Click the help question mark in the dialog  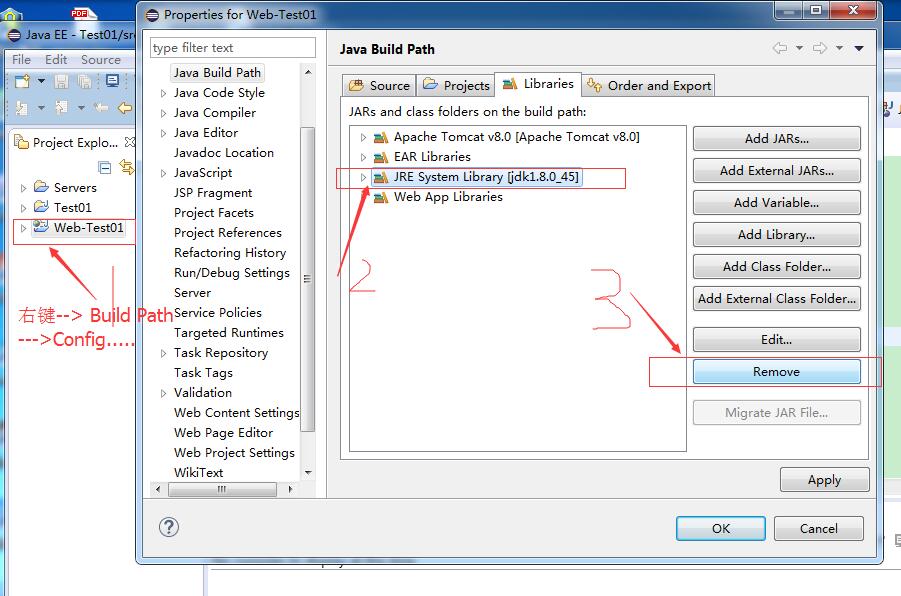(x=169, y=528)
